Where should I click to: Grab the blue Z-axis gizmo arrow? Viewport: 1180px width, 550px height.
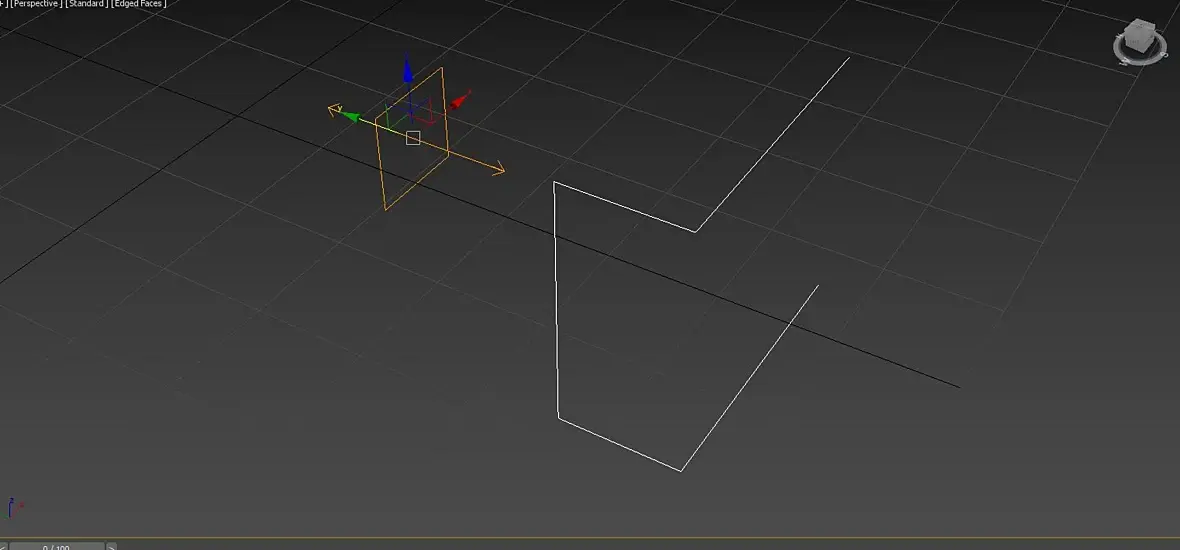point(407,71)
